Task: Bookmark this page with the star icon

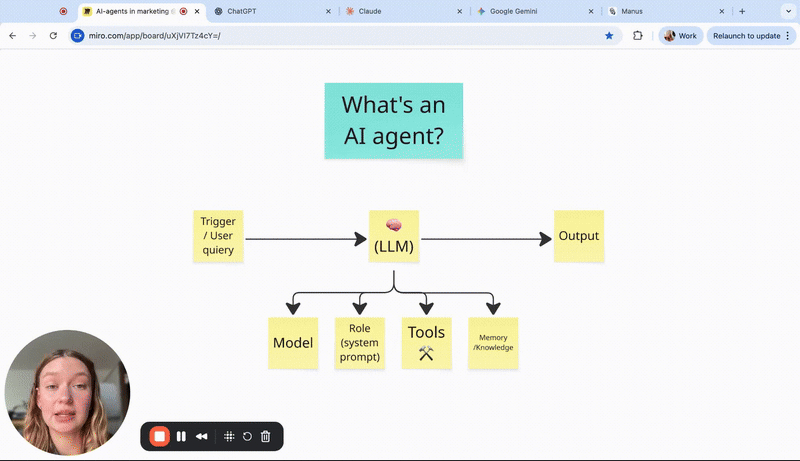Action: click(609, 35)
